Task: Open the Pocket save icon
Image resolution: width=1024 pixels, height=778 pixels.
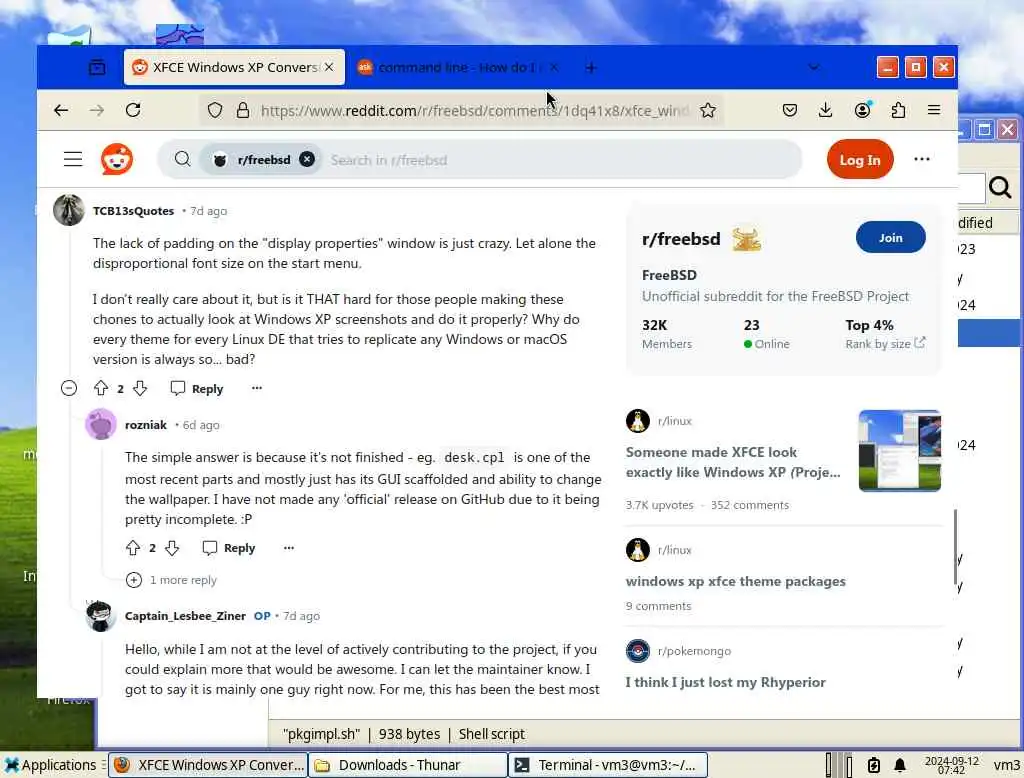Action: (x=790, y=110)
